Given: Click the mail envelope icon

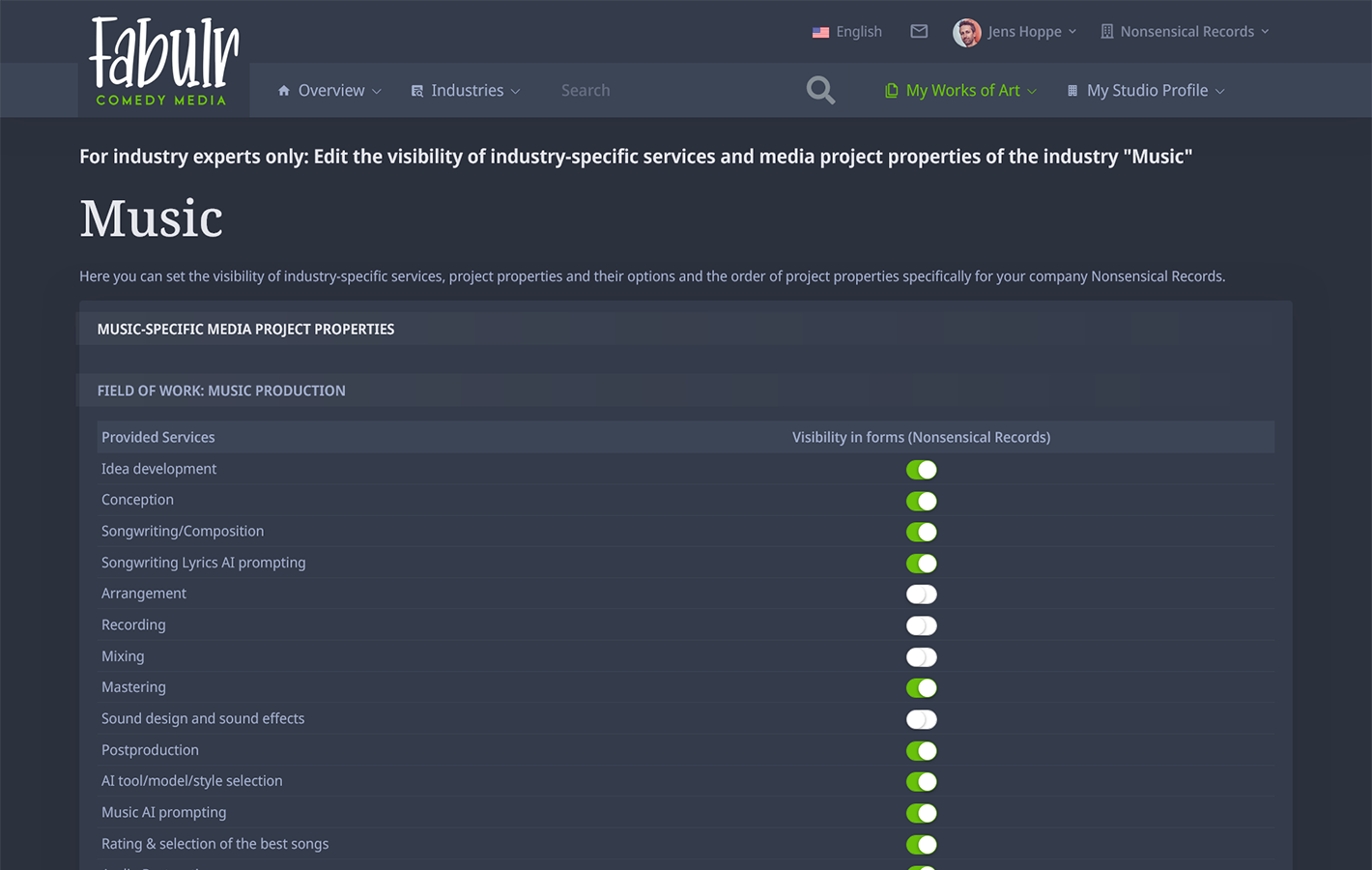Looking at the screenshot, I should coord(918,31).
